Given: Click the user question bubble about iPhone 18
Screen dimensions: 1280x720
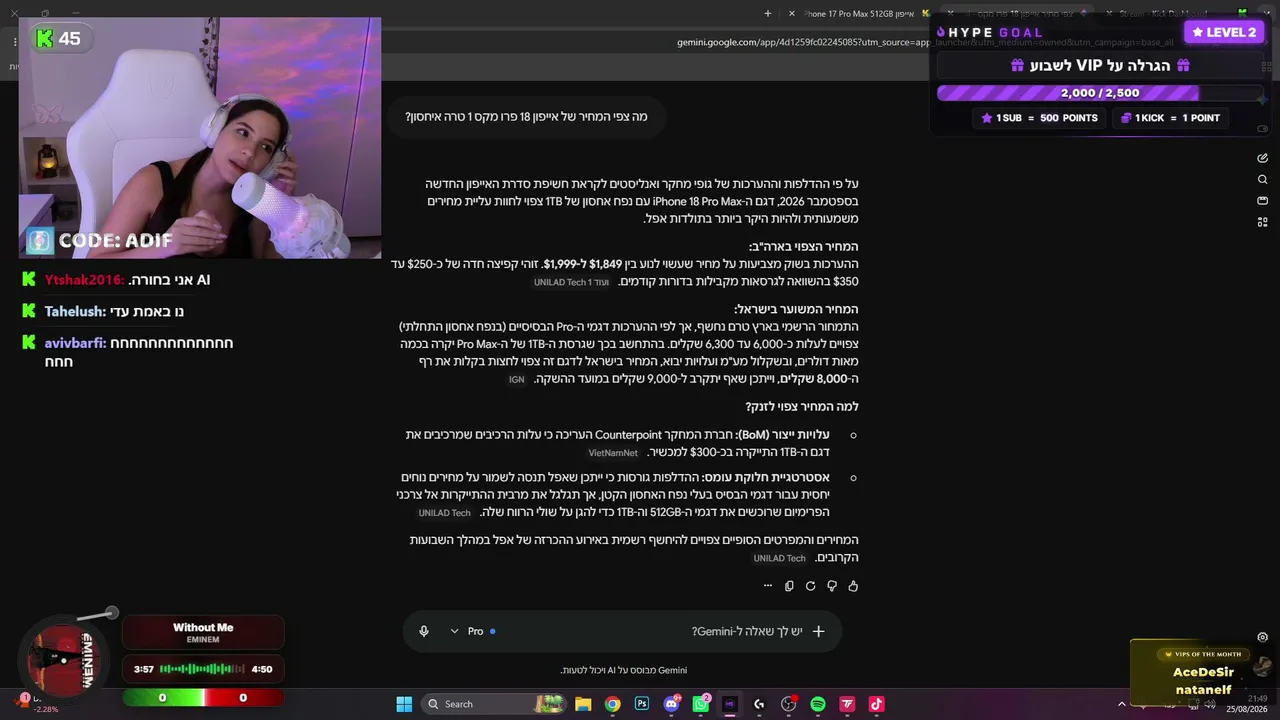Looking at the screenshot, I should pyautogui.click(x=526, y=117).
